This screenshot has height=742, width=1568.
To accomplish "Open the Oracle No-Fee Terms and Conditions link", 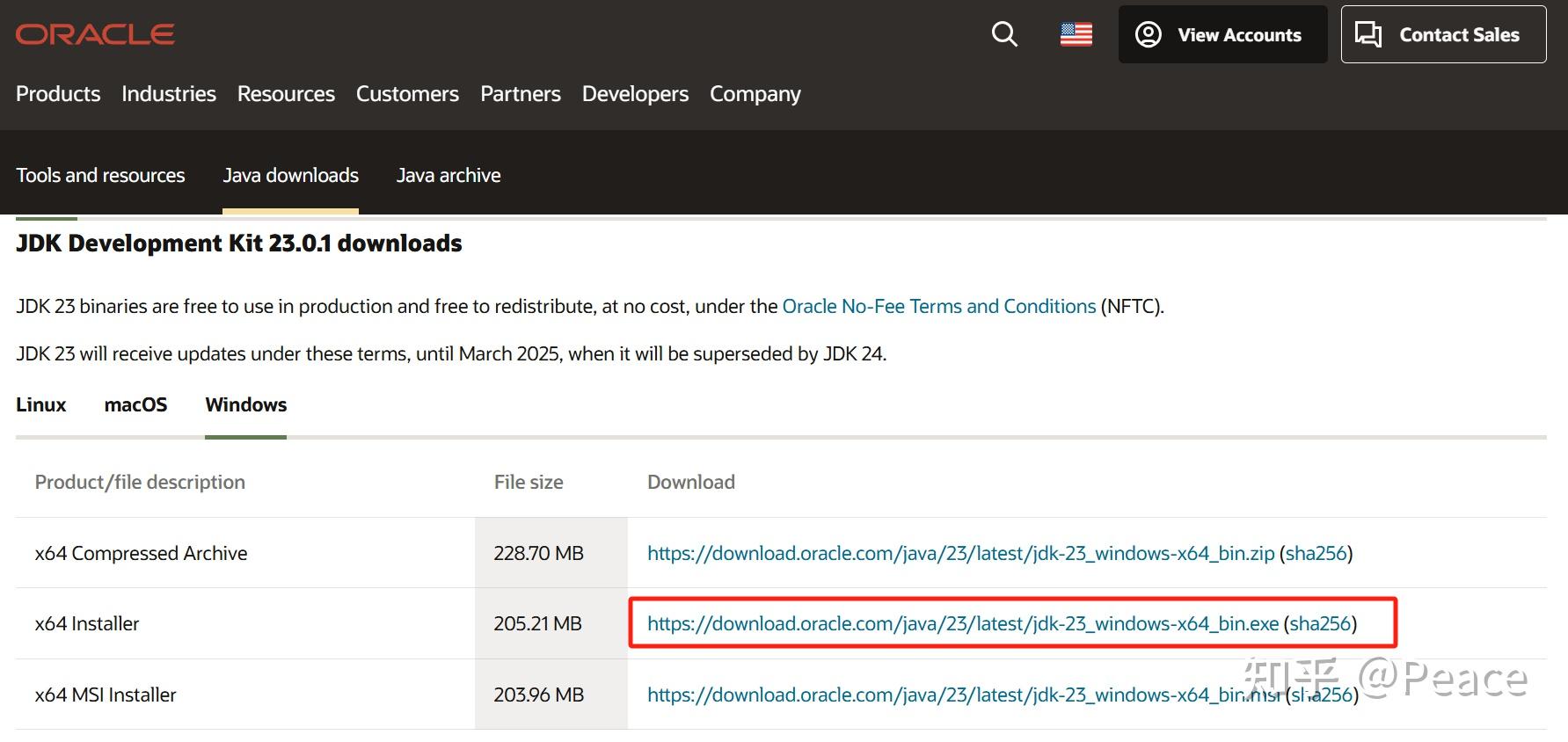I will [938, 307].
